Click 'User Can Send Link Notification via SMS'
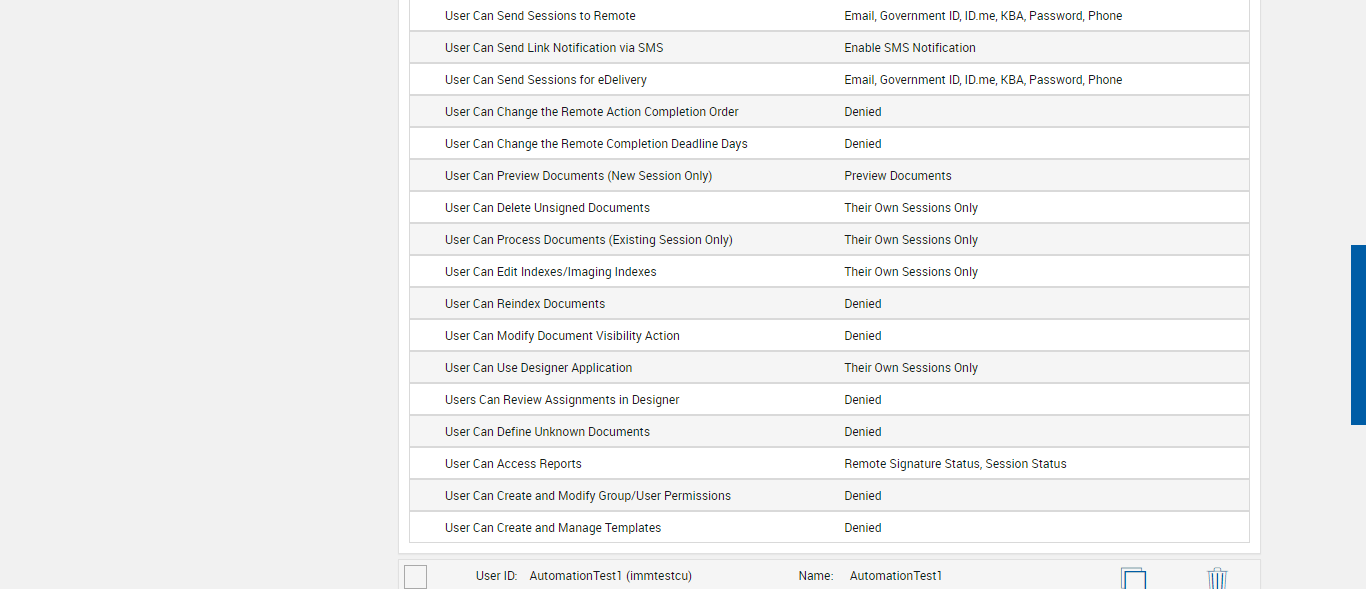The width and height of the screenshot is (1366, 589). (x=554, y=48)
